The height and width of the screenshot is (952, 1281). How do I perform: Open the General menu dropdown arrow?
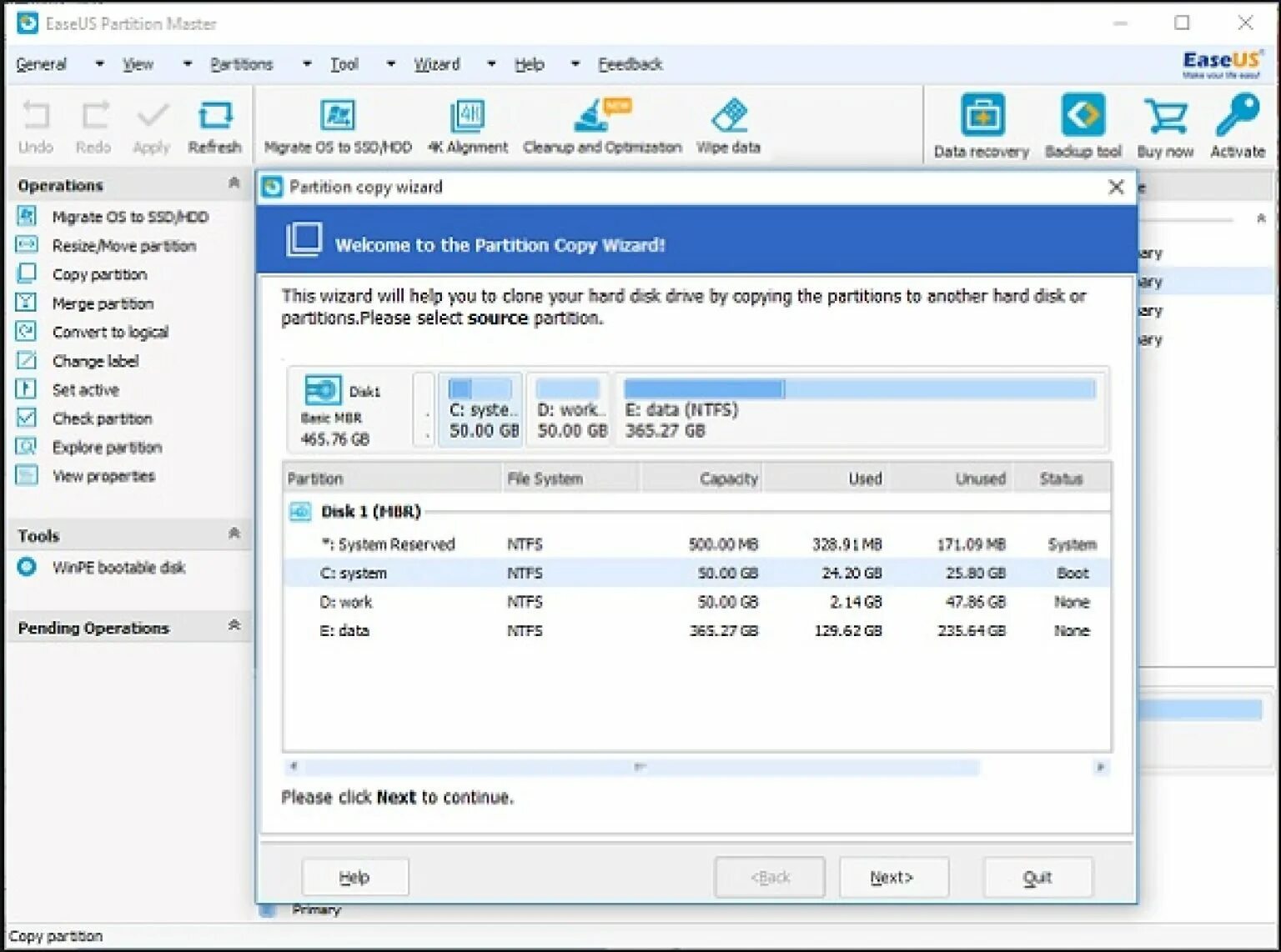(x=99, y=64)
